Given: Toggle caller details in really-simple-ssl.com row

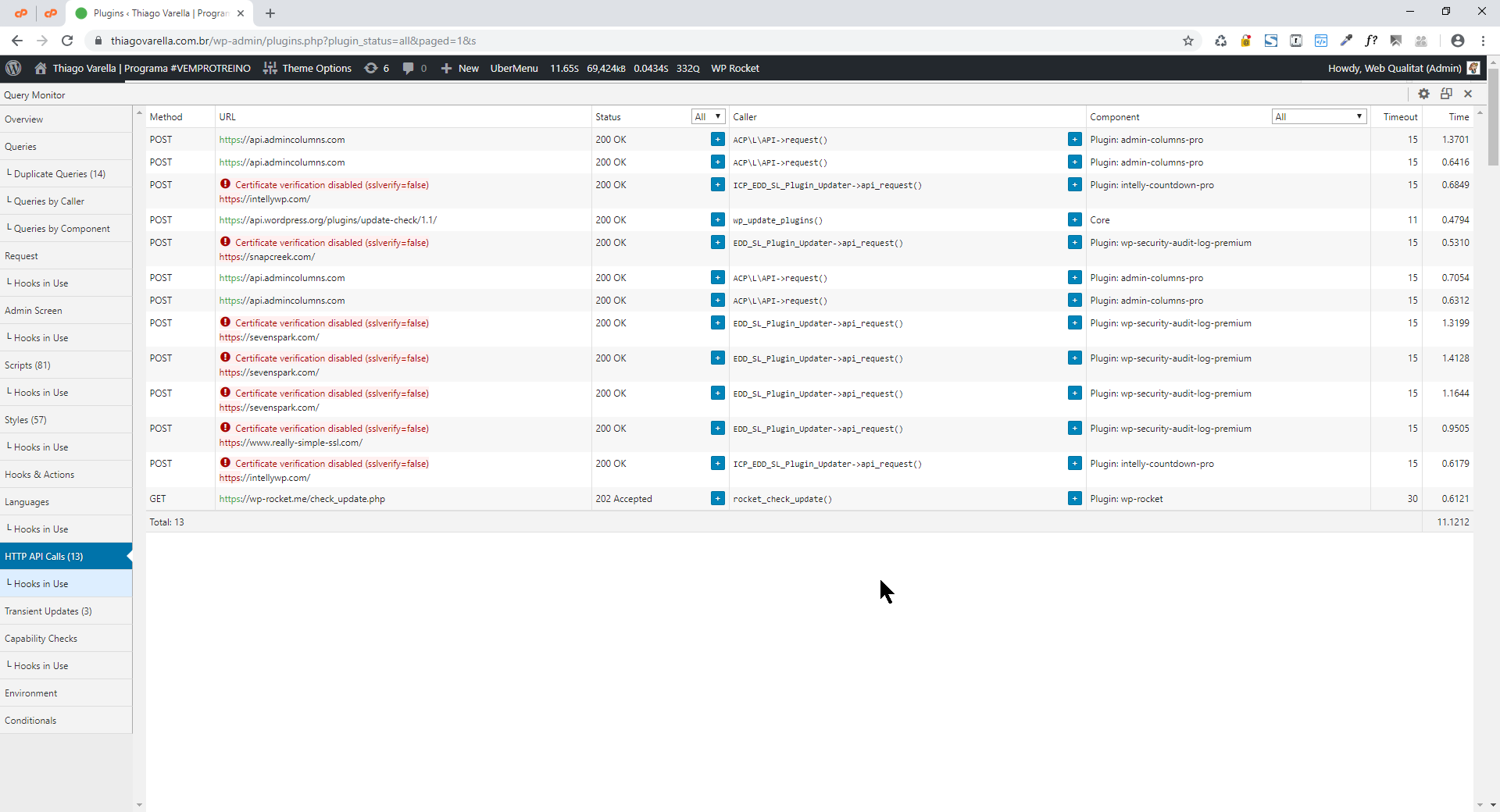Looking at the screenshot, I should pyautogui.click(x=1075, y=428).
